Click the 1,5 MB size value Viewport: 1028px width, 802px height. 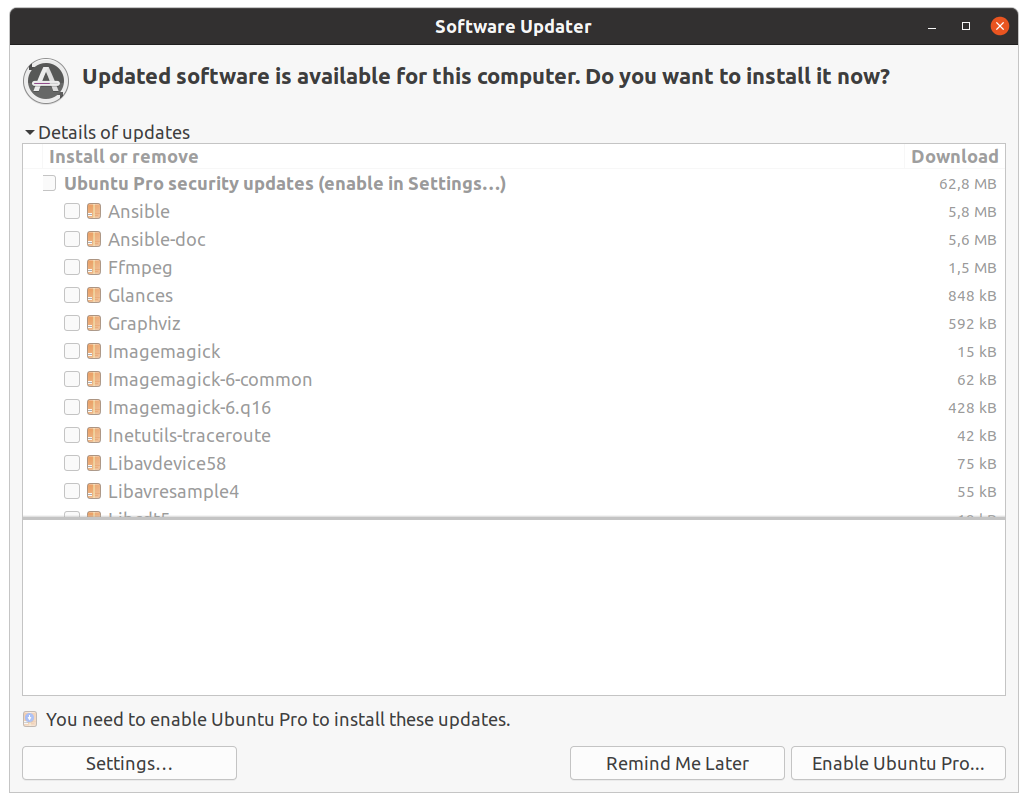click(972, 268)
